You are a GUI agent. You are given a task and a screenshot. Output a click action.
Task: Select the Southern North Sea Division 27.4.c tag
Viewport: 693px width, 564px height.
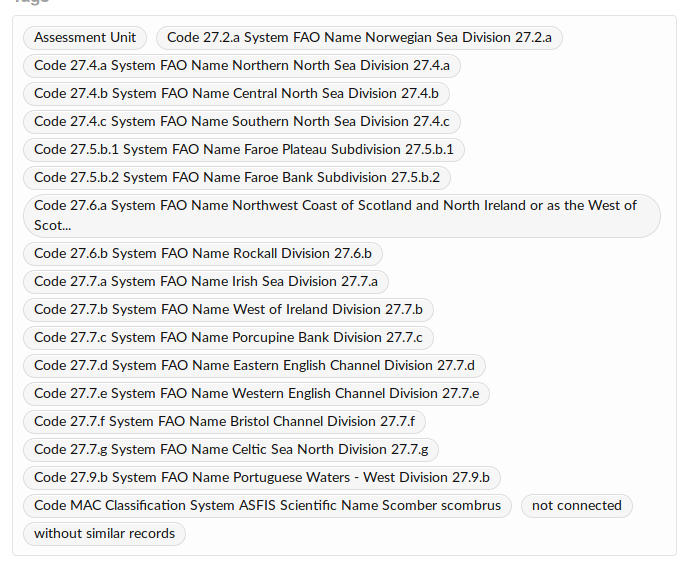pyautogui.click(x=242, y=122)
